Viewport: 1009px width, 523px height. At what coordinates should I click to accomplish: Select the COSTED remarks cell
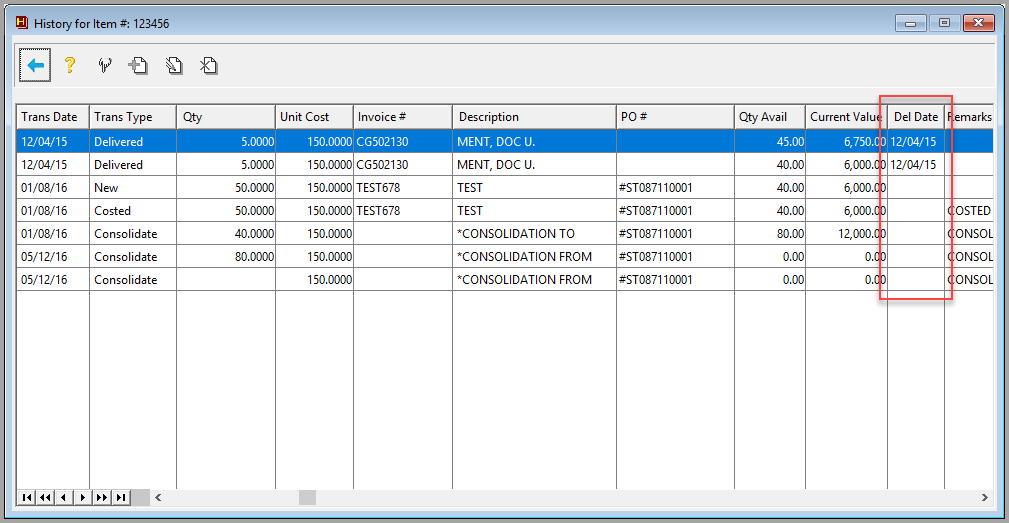969,211
